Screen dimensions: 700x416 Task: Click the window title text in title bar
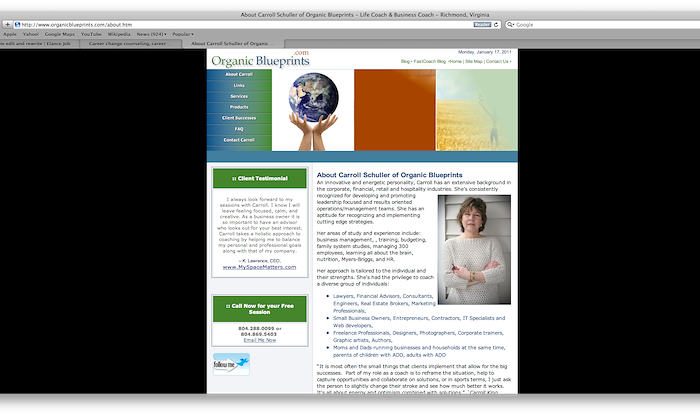tap(365, 15)
